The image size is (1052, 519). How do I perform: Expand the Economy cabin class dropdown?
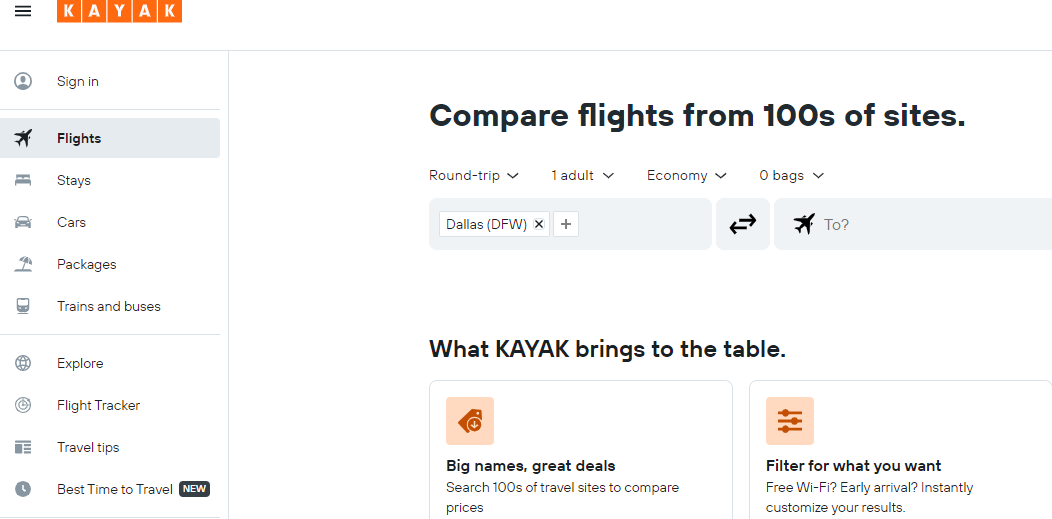pyautogui.click(x=686, y=175)
